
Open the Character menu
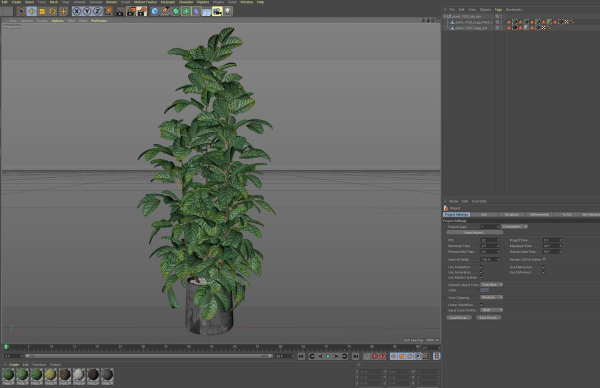point(186,2)
